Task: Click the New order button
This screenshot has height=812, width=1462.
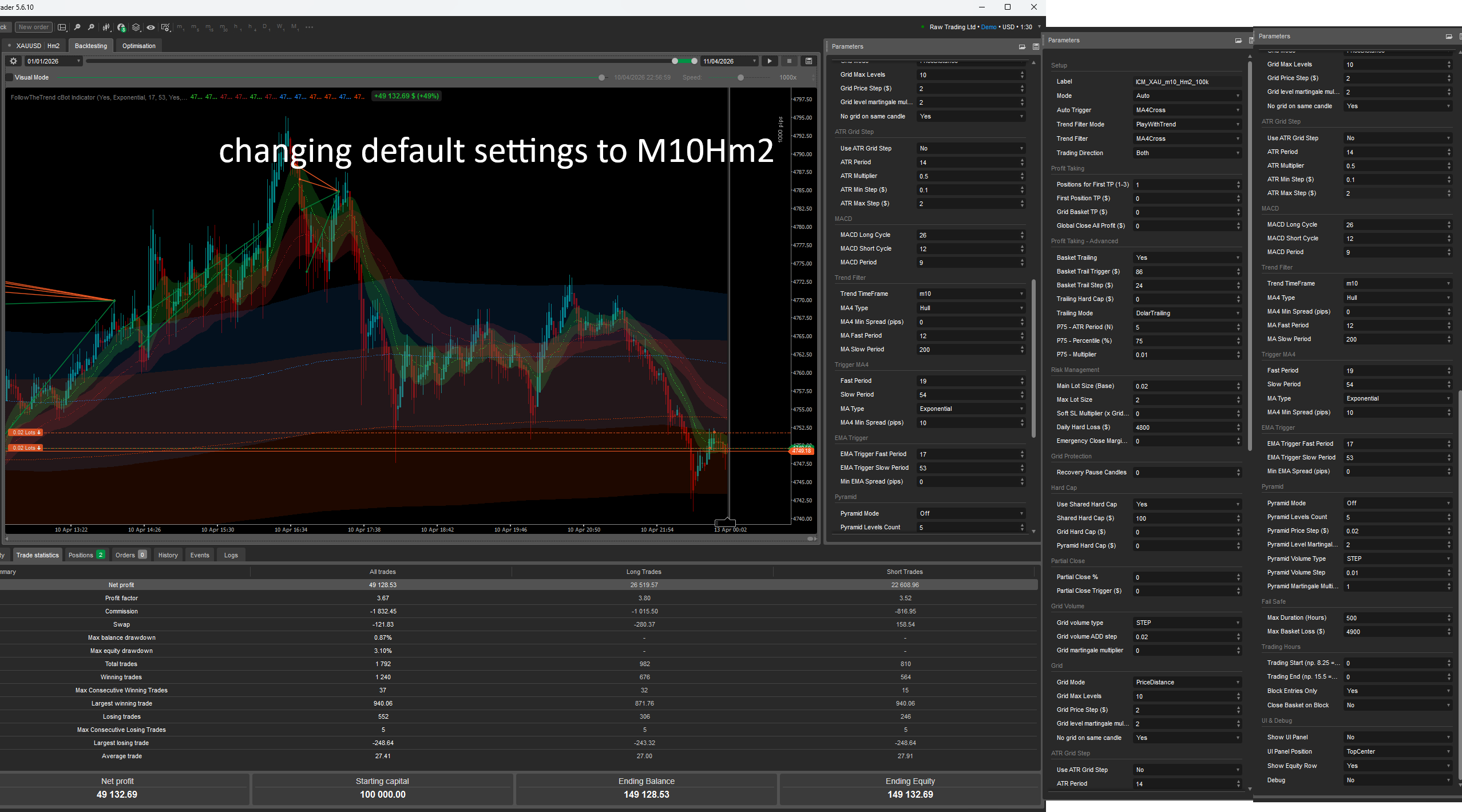Action: click(33, 27)
